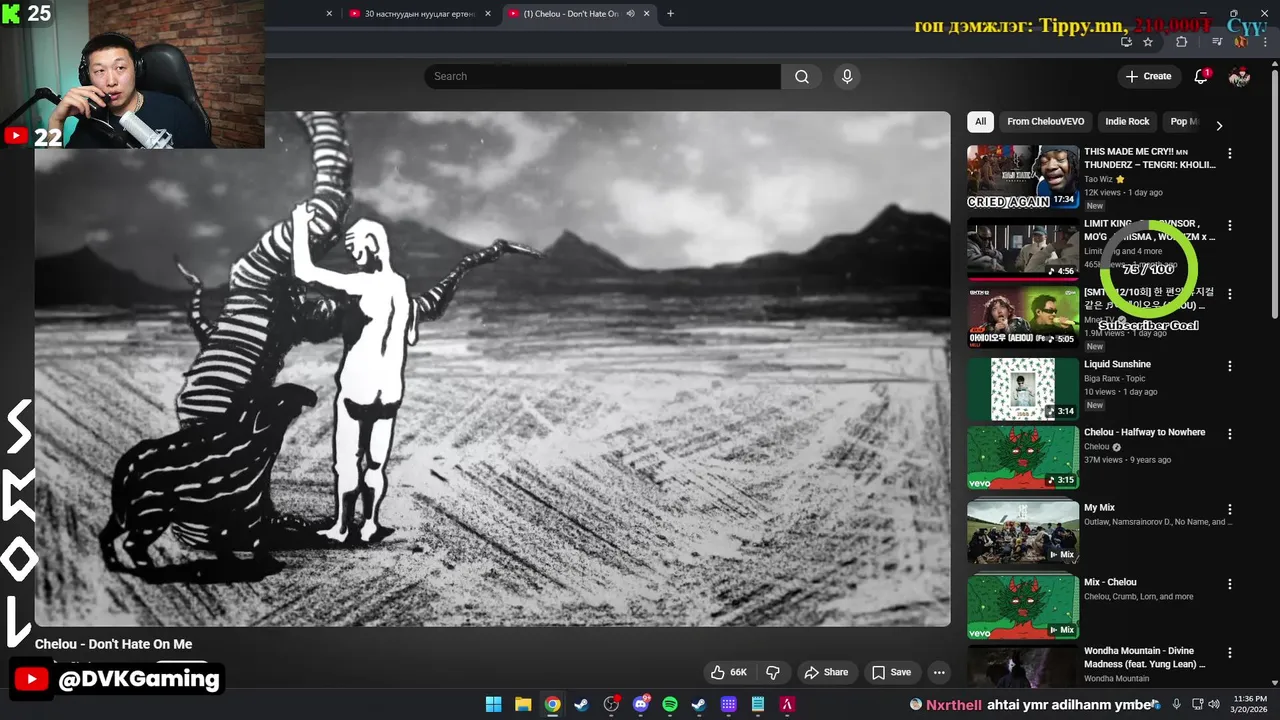Open the YouTube account avatar menu

1239,76
